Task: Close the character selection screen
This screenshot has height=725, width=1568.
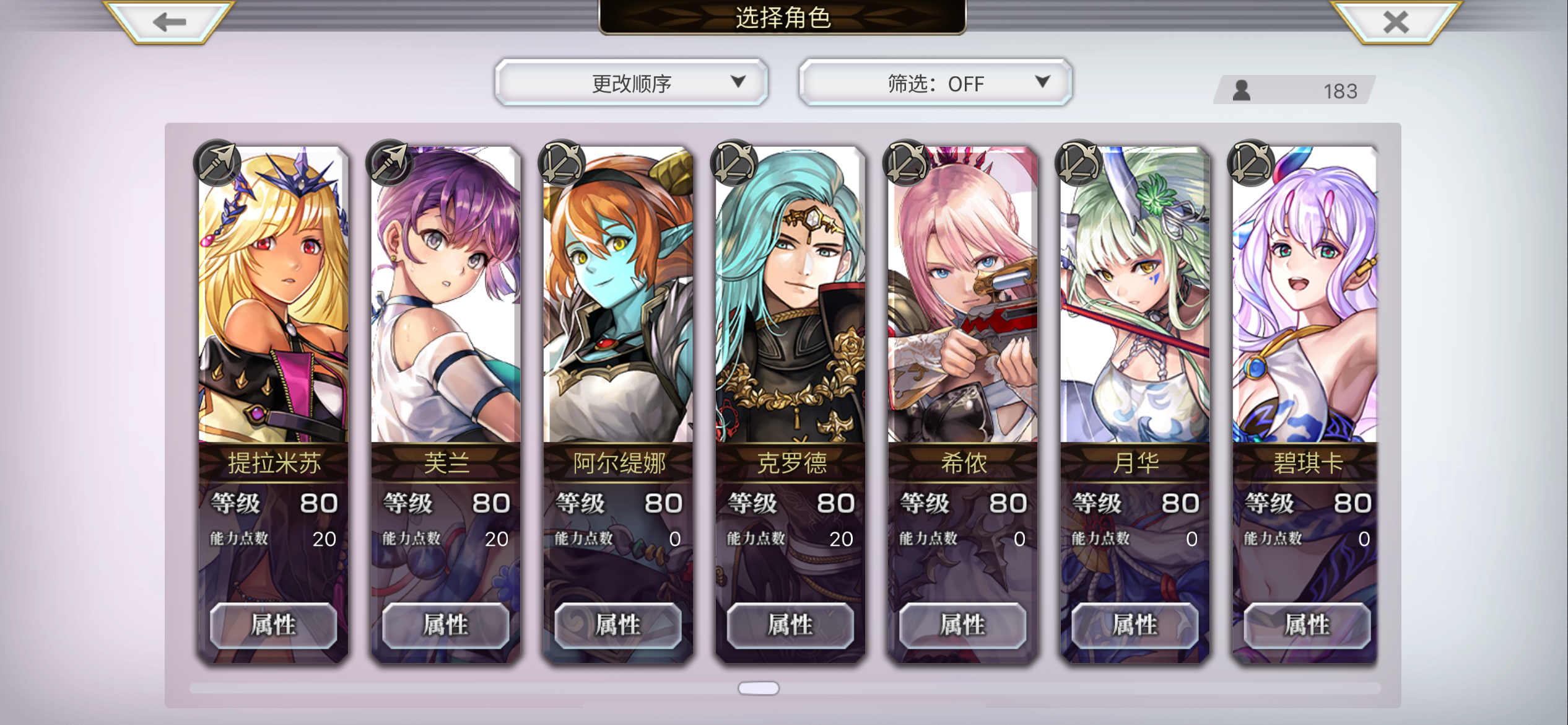Action: point(1396,22)
